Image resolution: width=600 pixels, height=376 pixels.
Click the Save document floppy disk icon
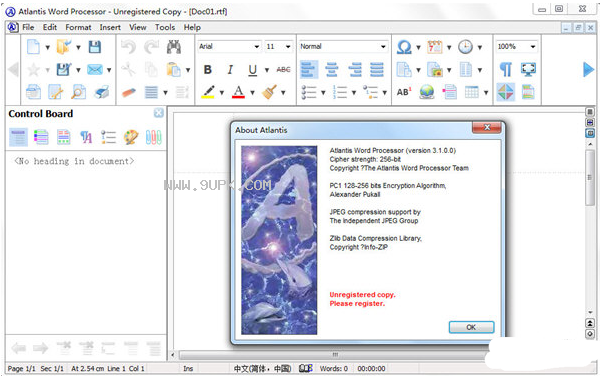[x=95, y=47]
